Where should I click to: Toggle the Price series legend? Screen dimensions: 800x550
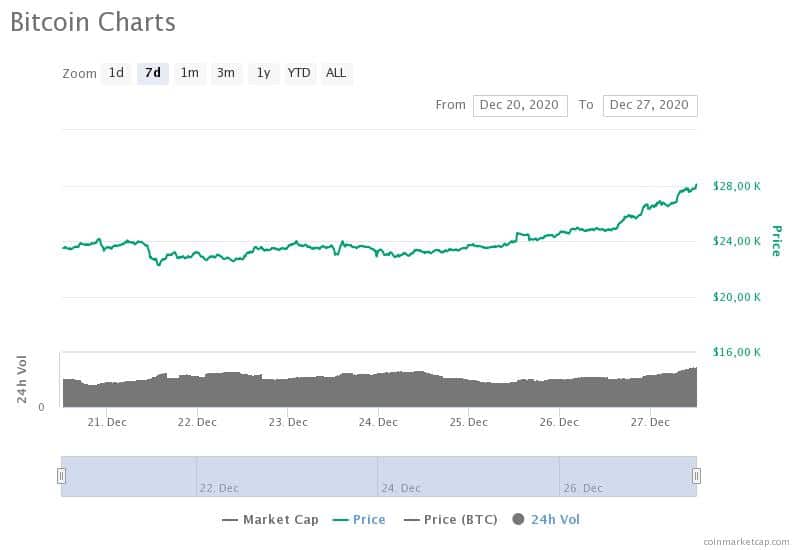(x=359, y=520)
